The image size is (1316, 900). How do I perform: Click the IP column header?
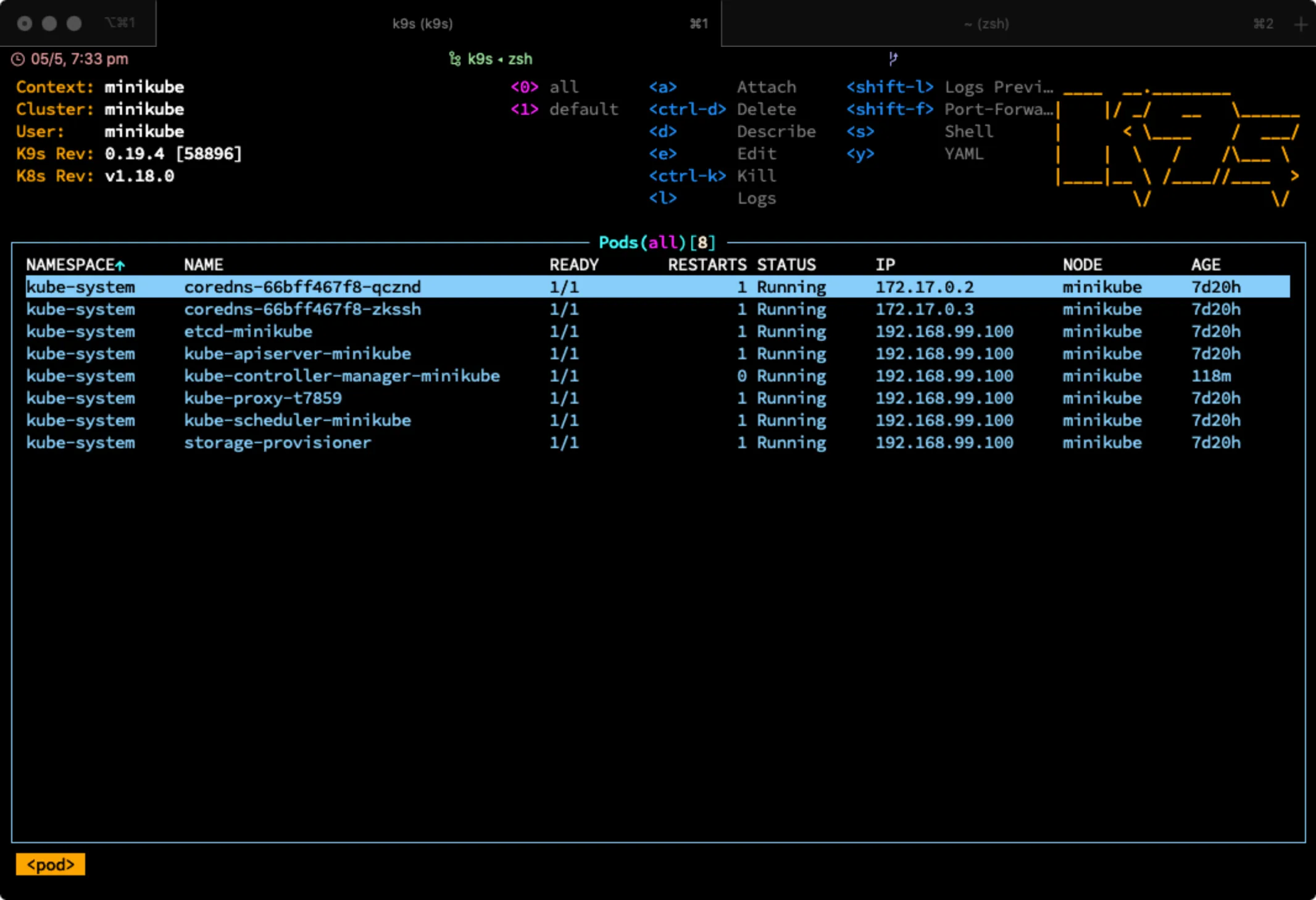885,265
